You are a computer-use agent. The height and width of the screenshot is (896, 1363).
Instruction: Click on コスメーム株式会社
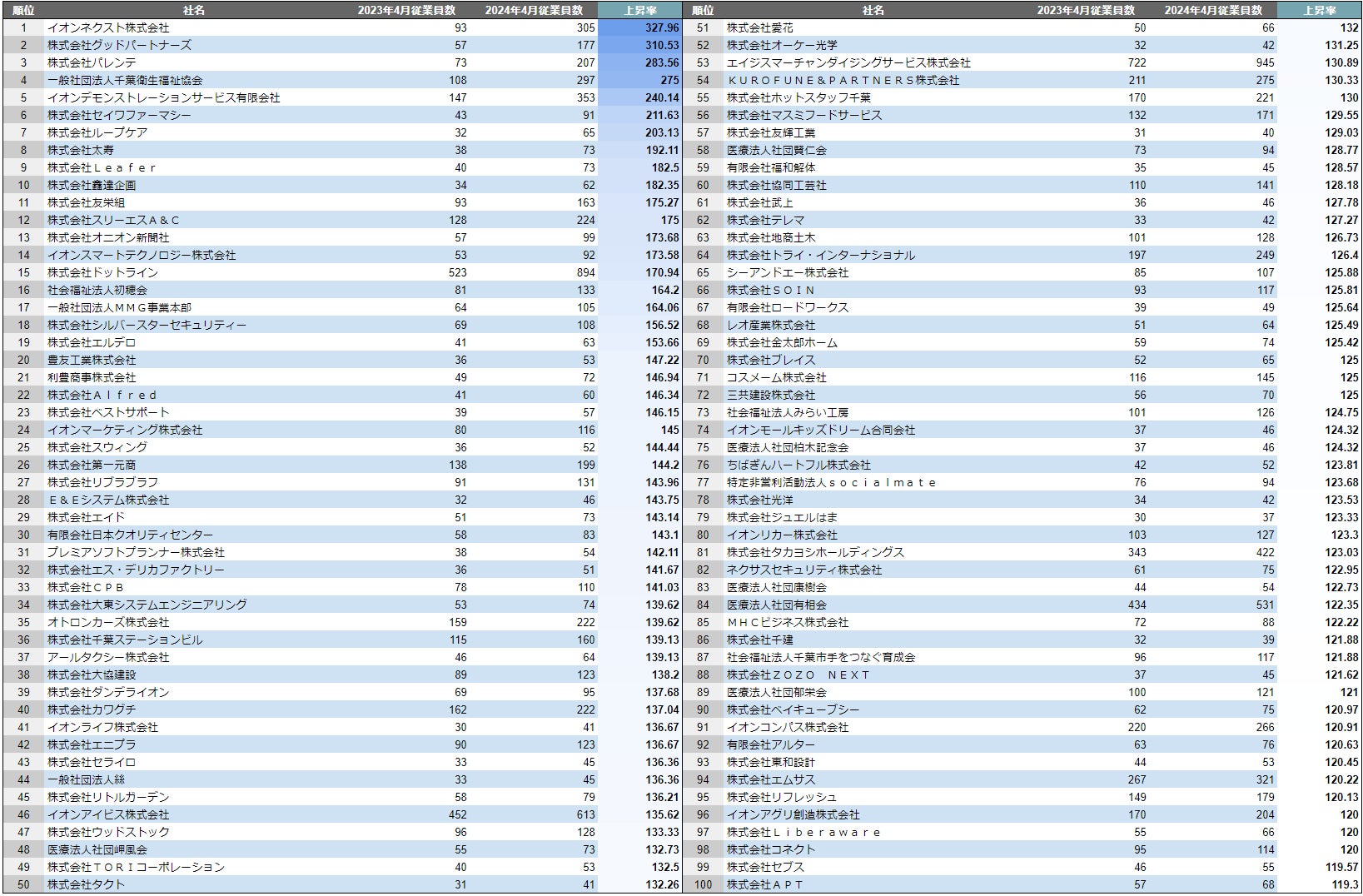(777, 377)
